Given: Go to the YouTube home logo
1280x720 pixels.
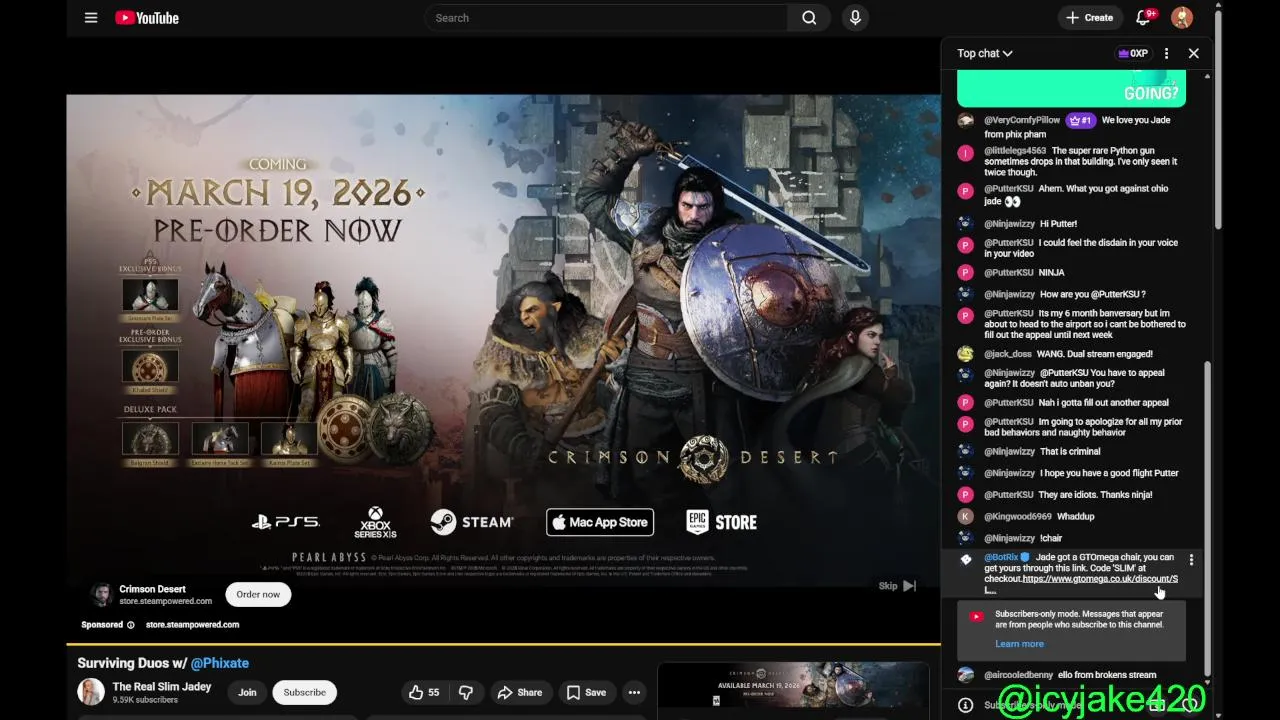Looking at the screenshot, I should [147, 18].
